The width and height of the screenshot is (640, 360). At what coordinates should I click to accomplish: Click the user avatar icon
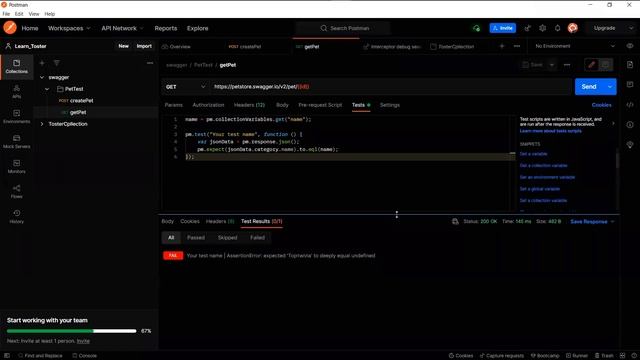(573, 28)
